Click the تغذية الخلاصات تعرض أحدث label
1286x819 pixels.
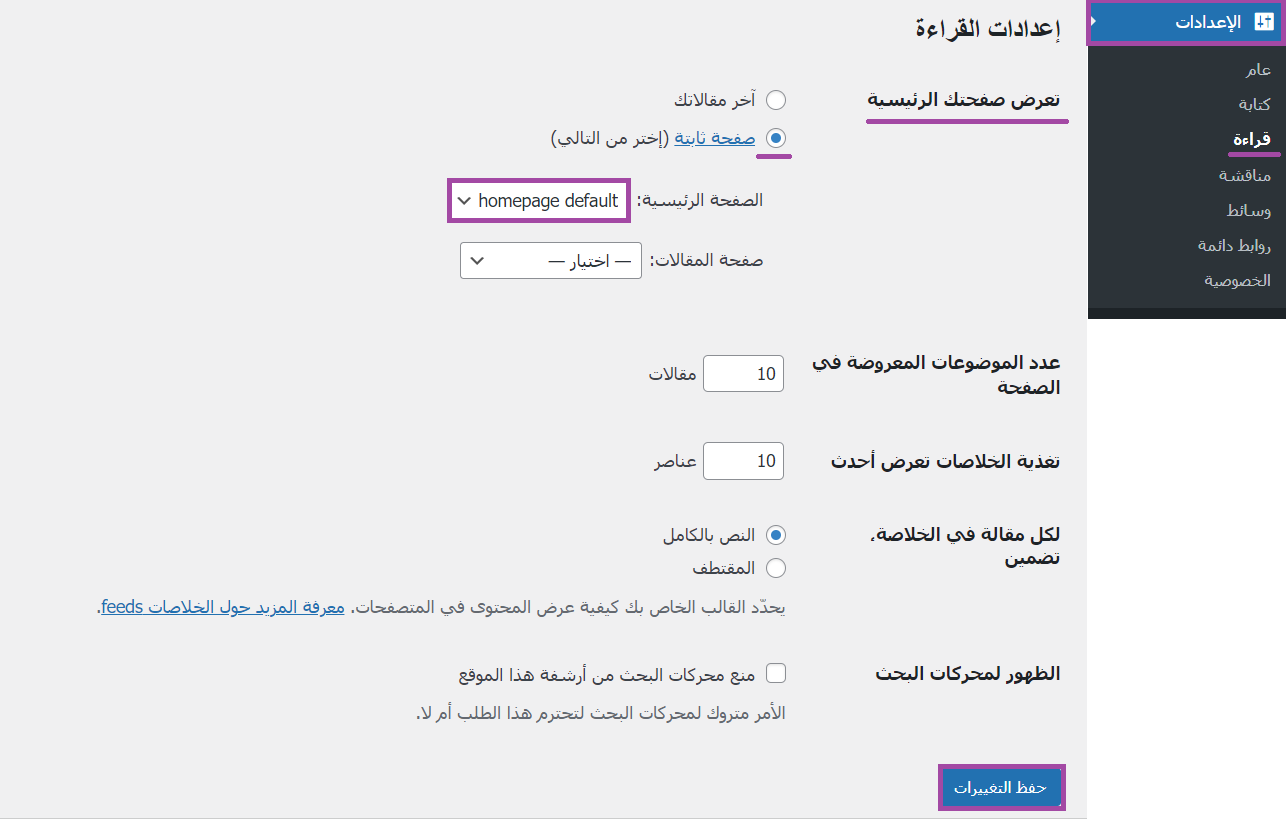click(946, 461)
